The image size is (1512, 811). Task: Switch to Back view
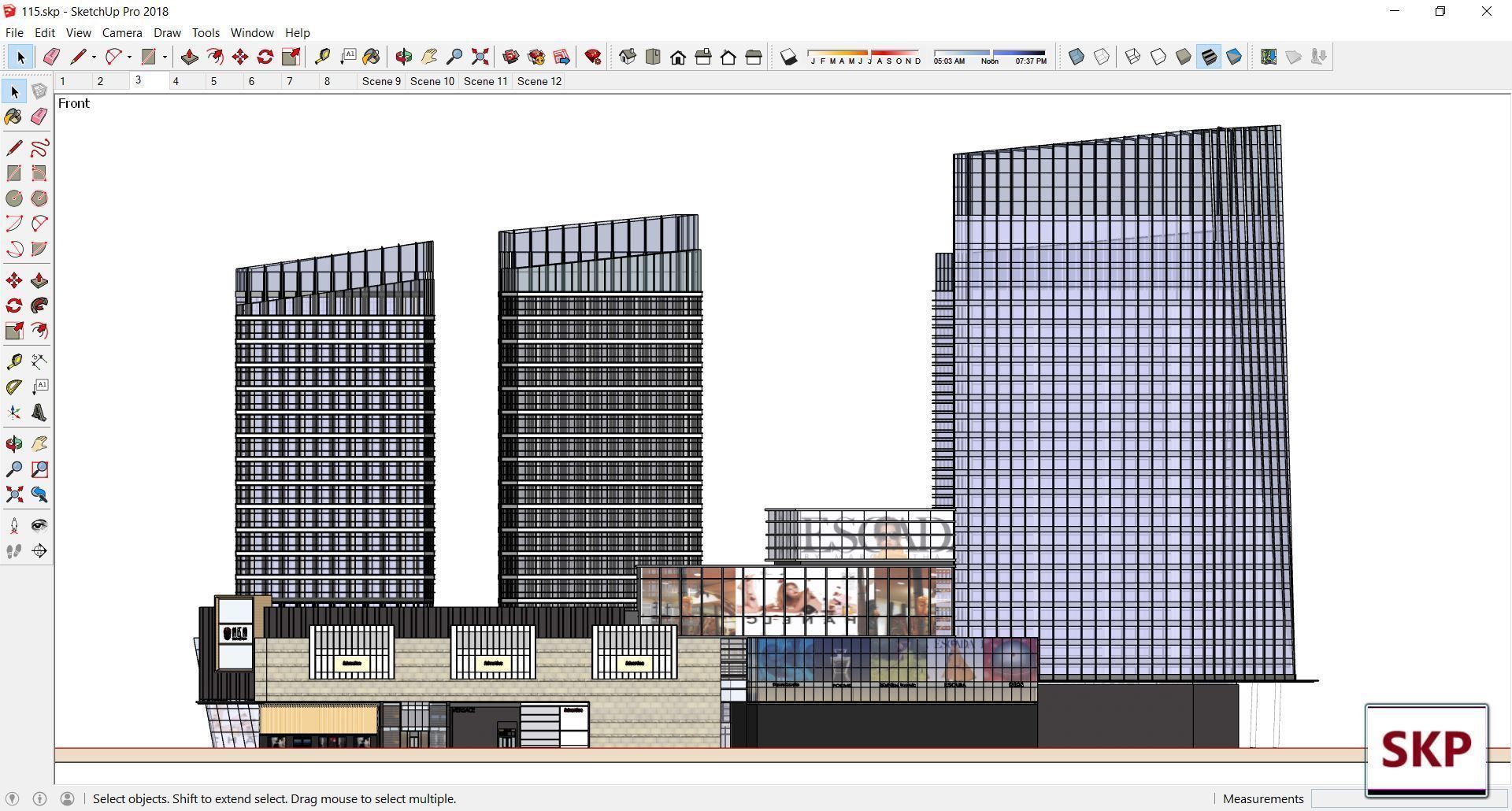pos(728,57)
